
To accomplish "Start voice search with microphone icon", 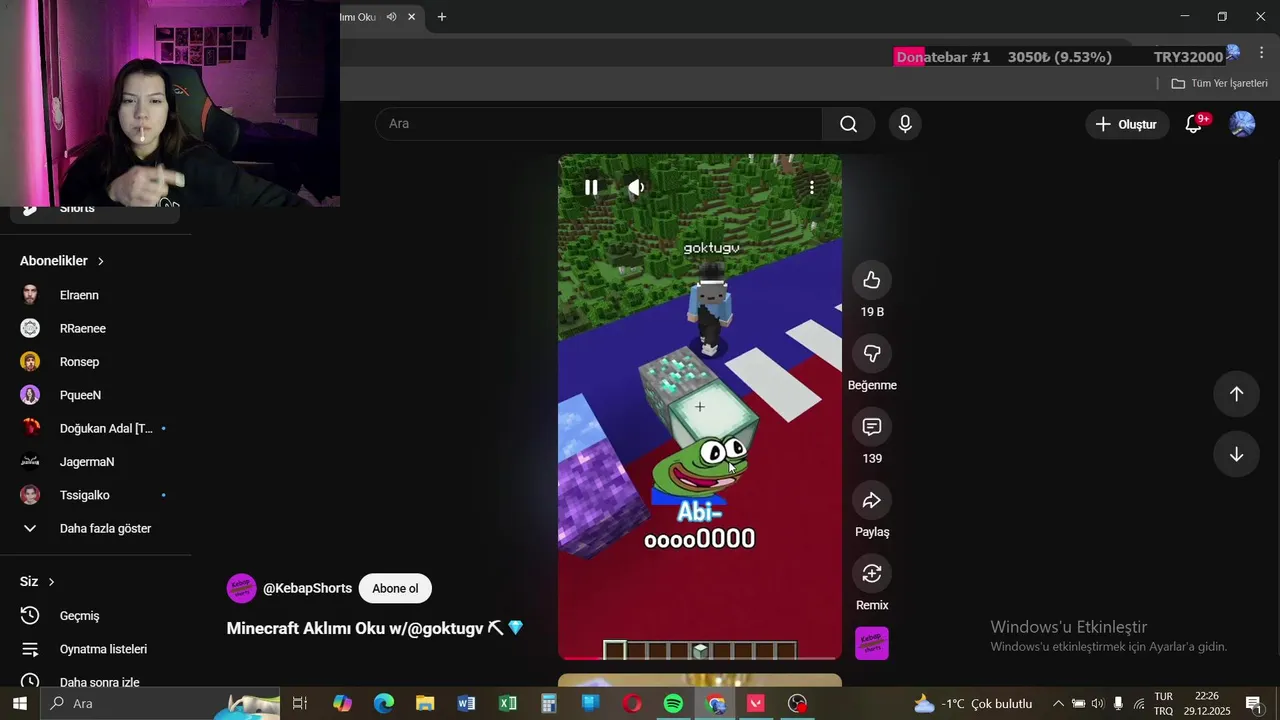I will pyautogui.click(x=905, y=124).
